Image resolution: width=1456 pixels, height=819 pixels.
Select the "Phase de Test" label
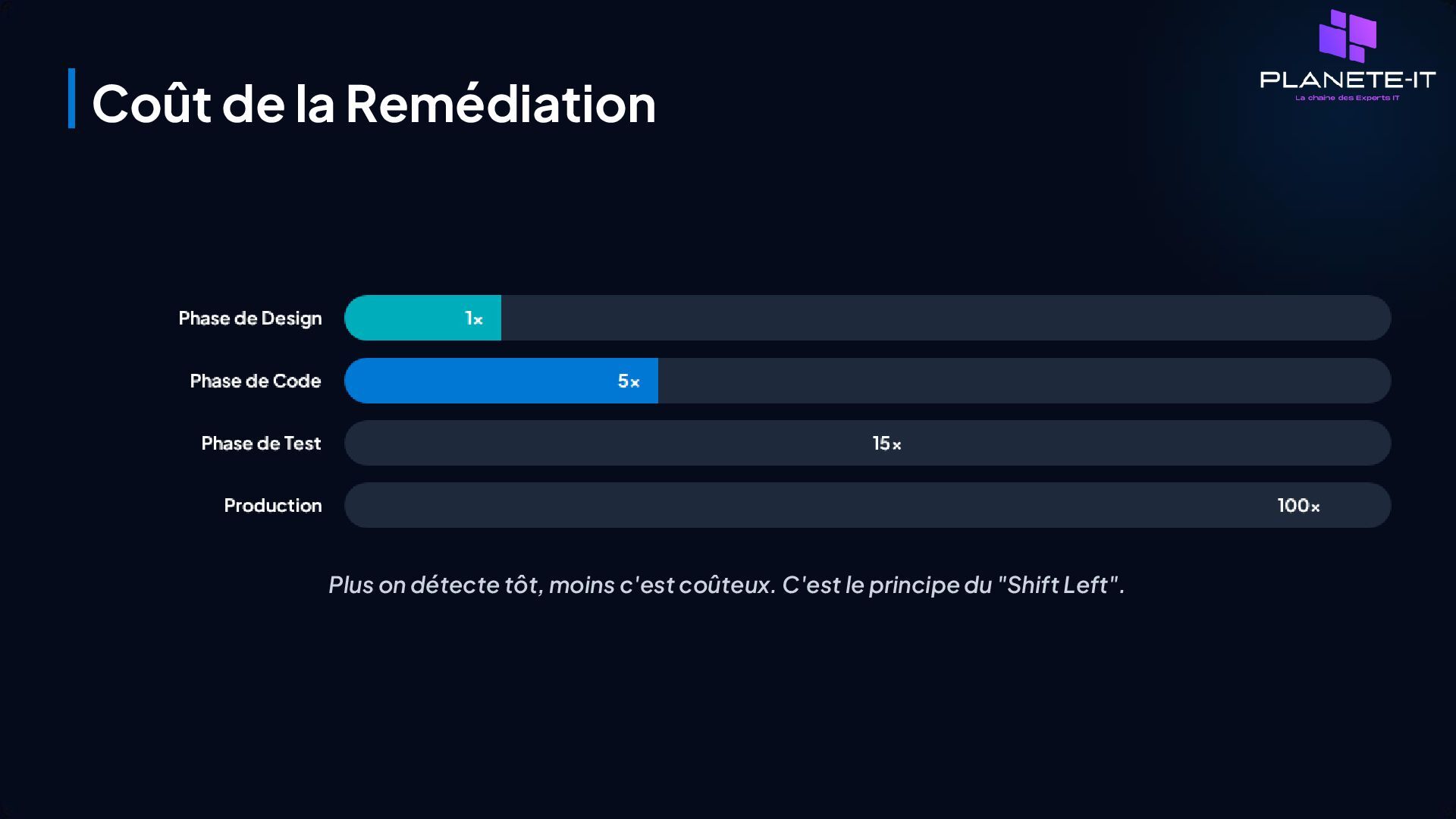pyautogui.click(x=261, y=443)
